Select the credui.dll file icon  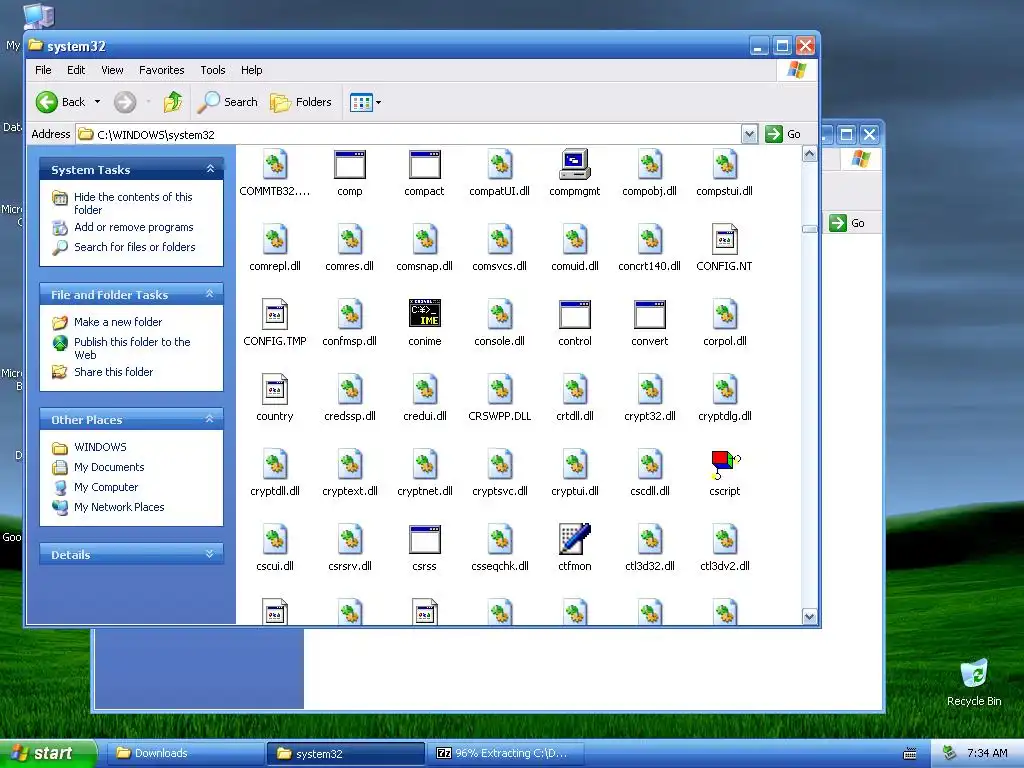click(x=424, y=389)
